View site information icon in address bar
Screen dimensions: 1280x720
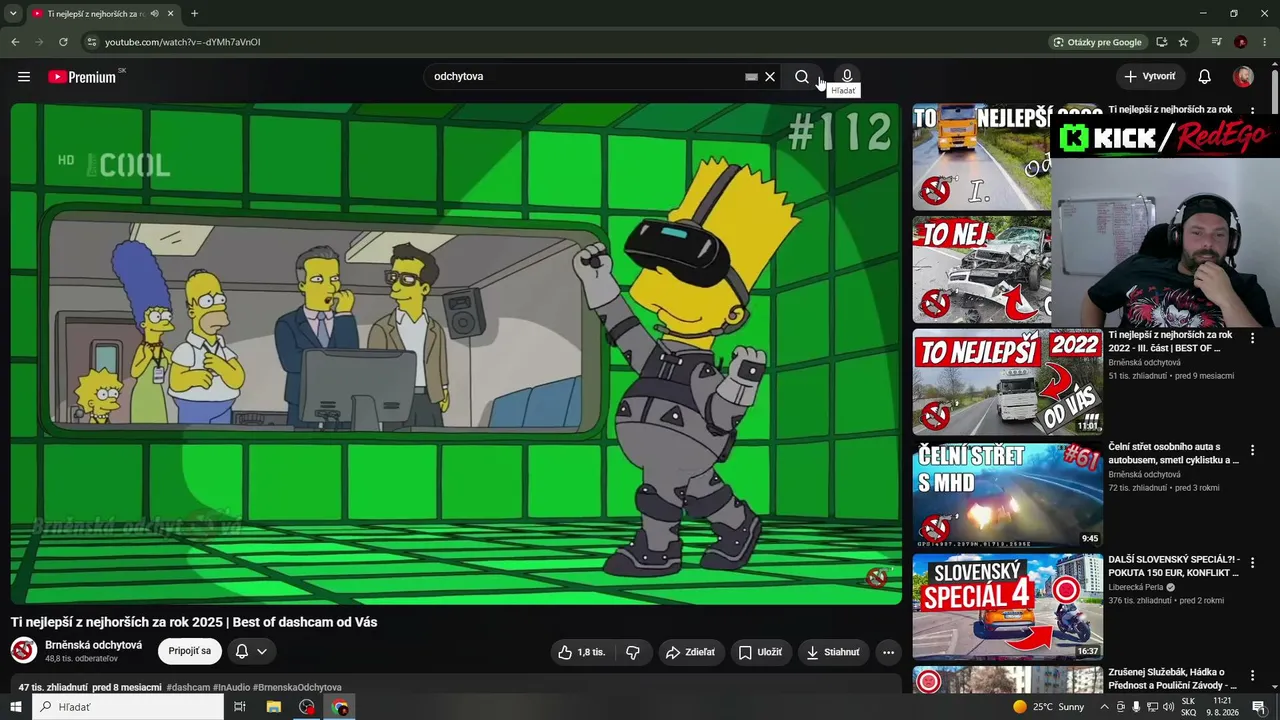(x=91, y=42)
